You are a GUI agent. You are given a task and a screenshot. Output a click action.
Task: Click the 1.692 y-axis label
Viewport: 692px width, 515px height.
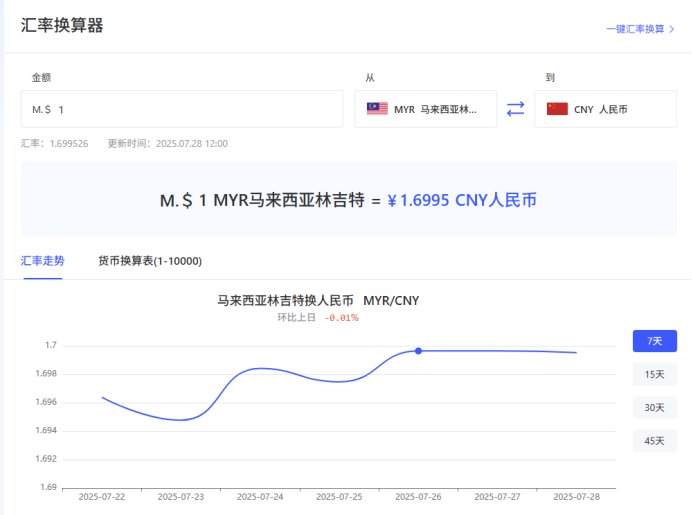click(46, 459)
